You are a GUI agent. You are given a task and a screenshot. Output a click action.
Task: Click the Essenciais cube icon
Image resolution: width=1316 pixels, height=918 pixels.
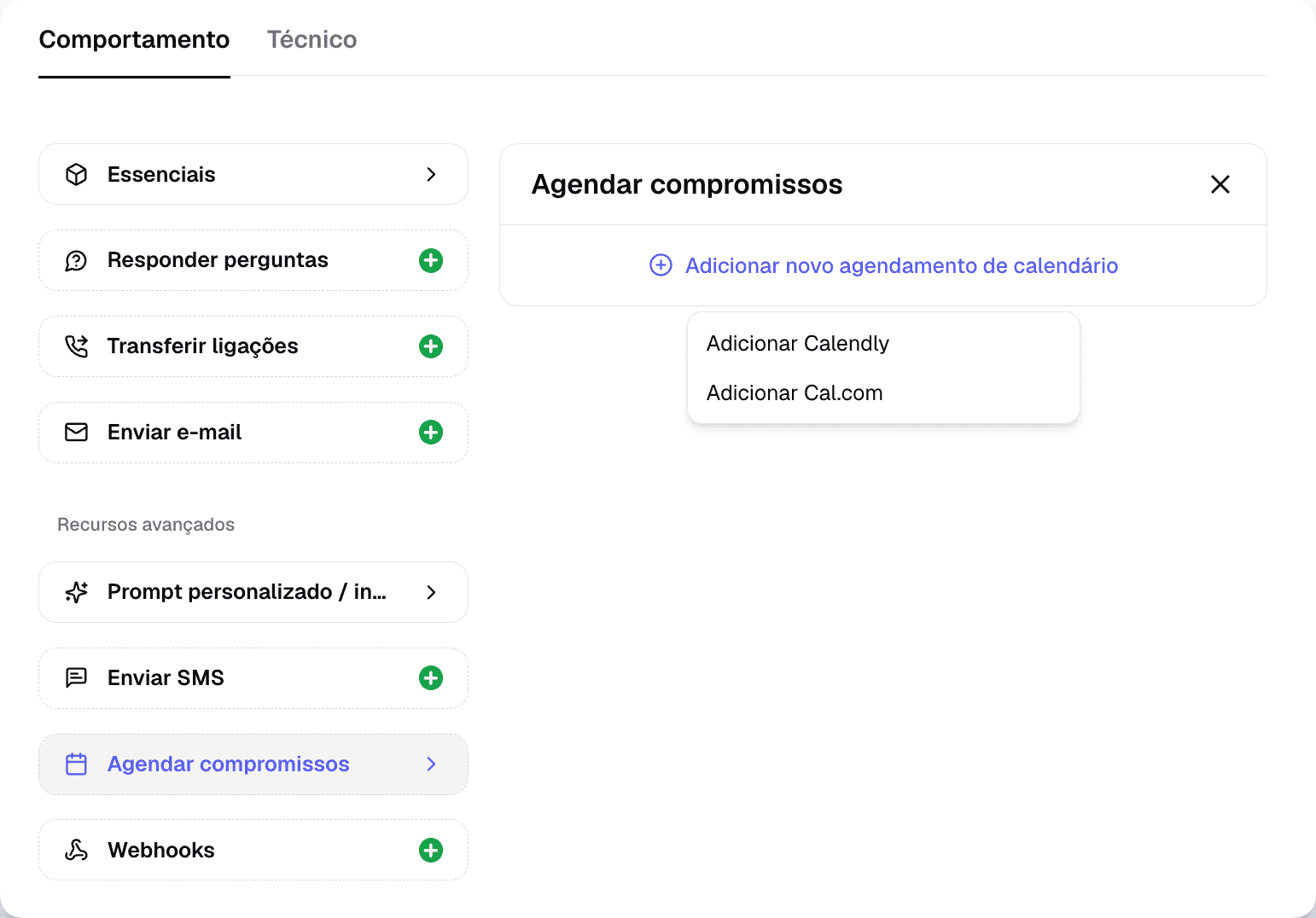click(77, 175)
